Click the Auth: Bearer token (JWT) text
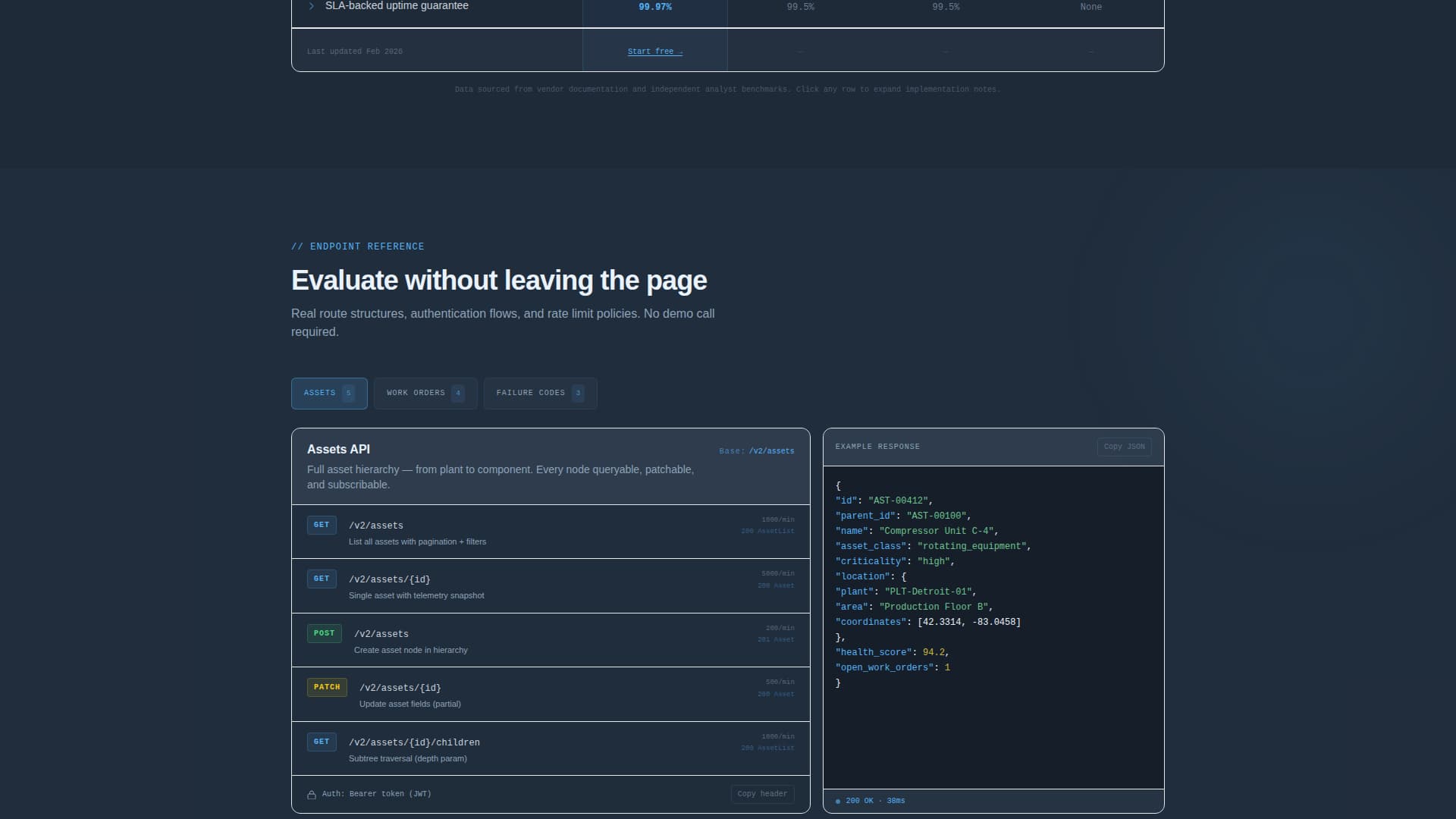The image size is (1456, 819). click(x=376, y=794)
